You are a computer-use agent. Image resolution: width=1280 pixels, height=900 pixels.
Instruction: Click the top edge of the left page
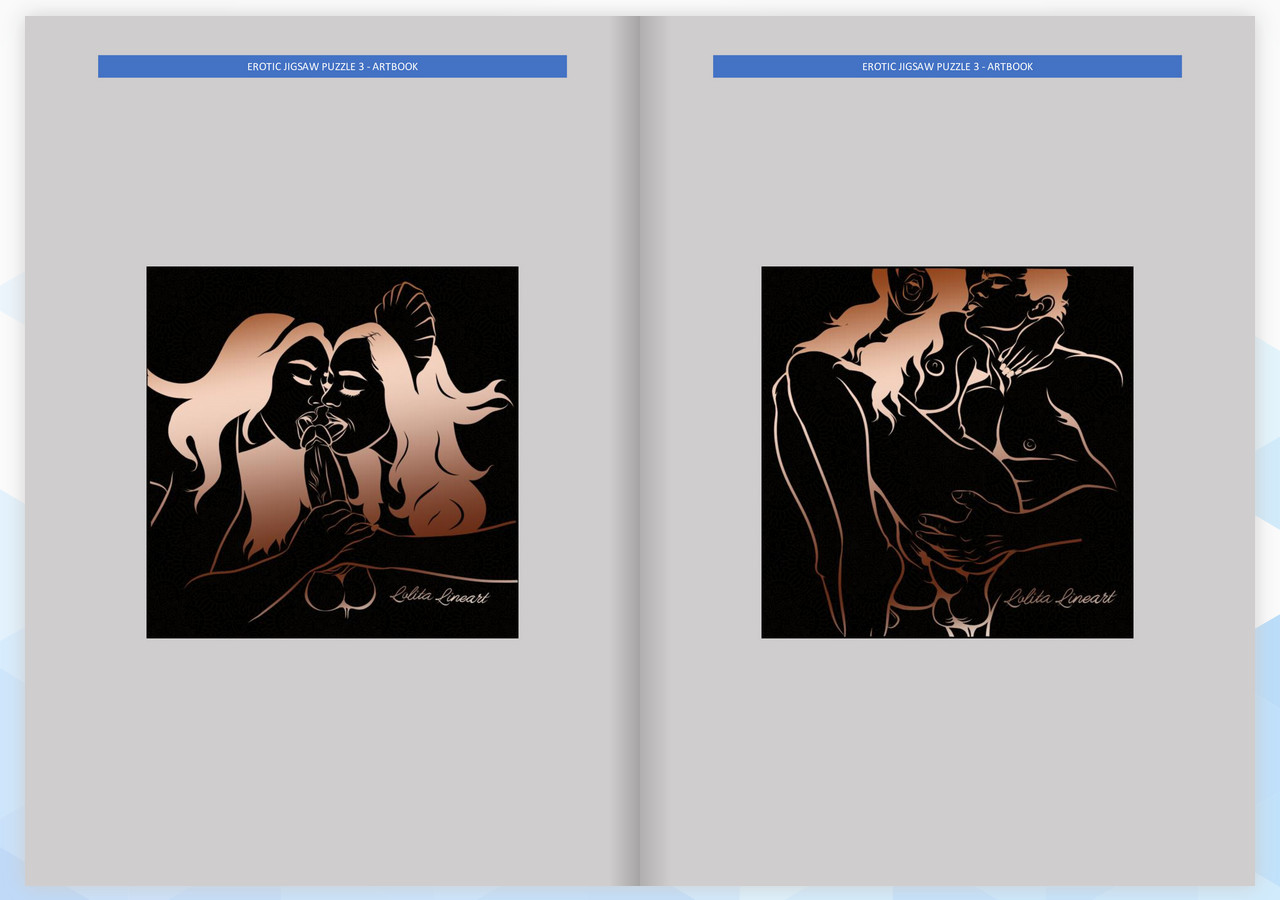[332, 18]
